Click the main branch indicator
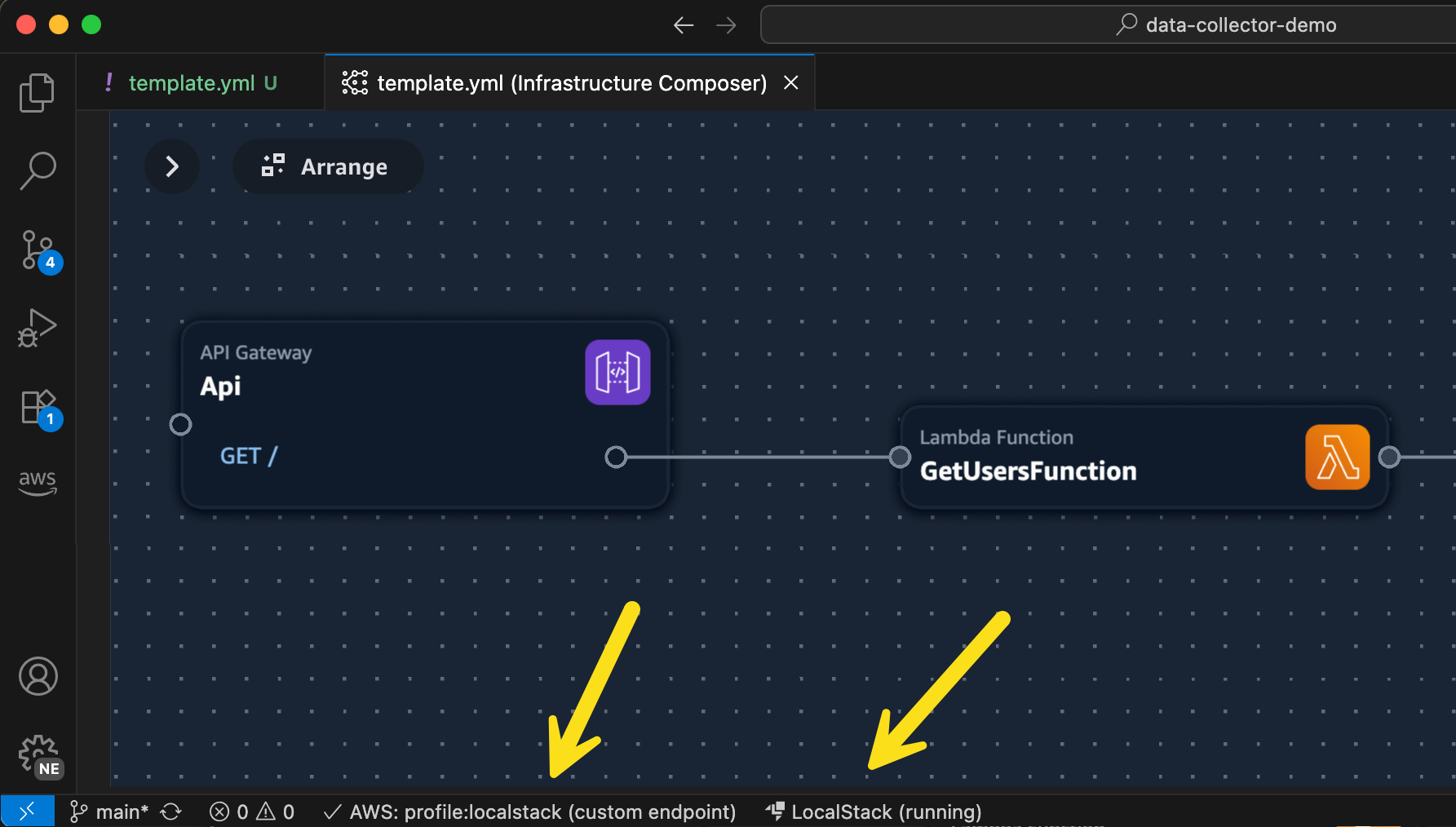1456x827 pixels. [111, 812]
